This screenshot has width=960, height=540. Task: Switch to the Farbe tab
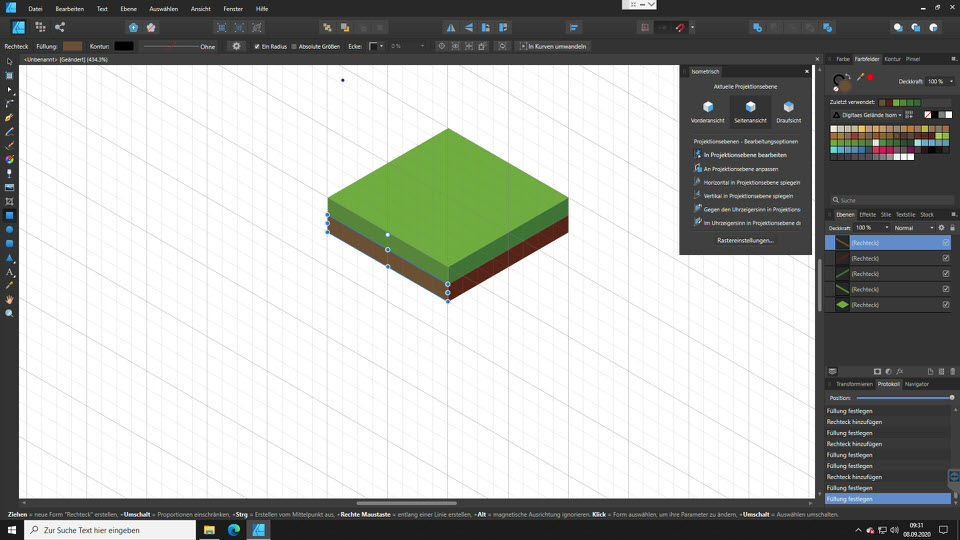[x=842, y=59]
